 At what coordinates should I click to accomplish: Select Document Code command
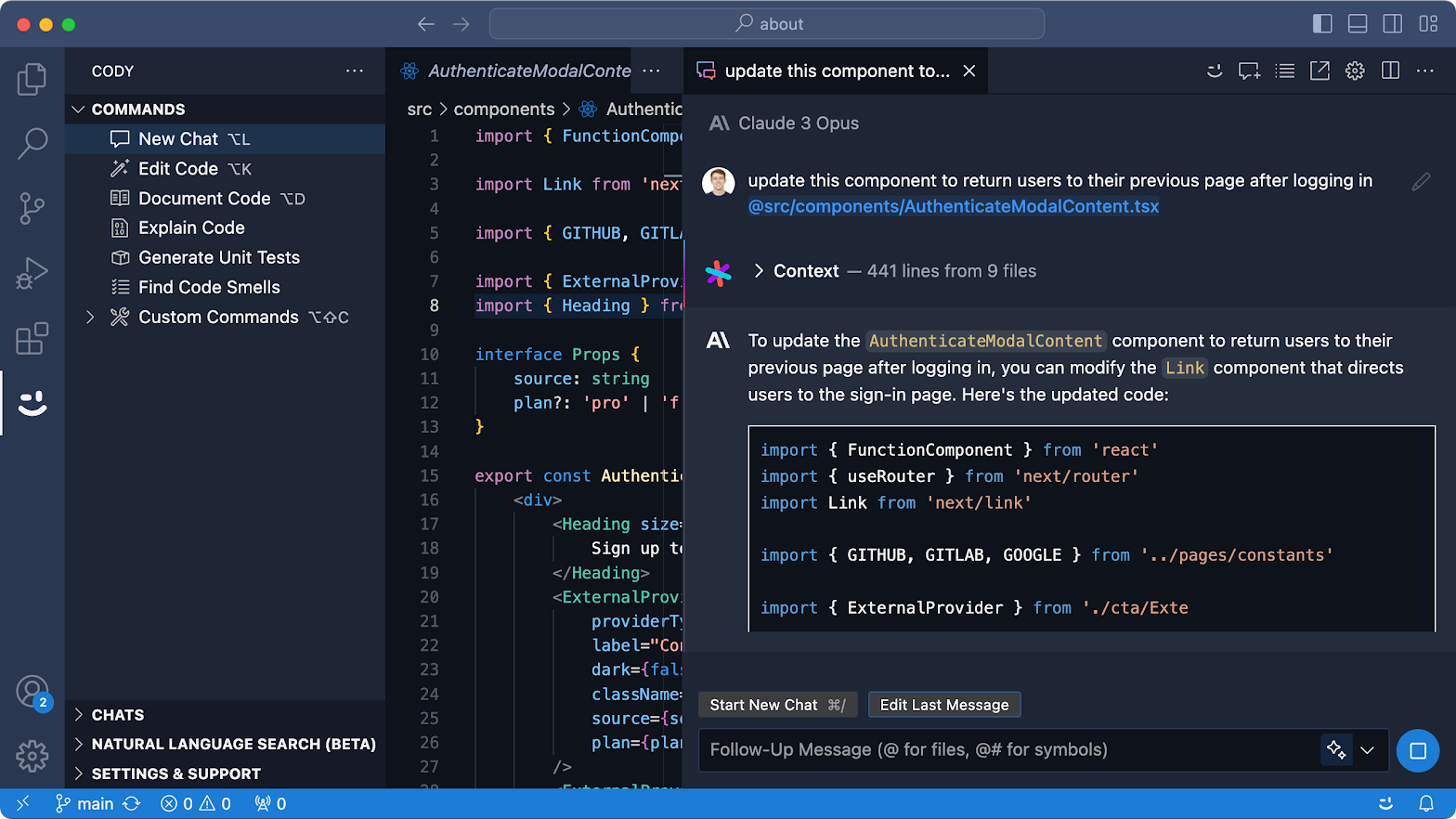click(226, 199)
